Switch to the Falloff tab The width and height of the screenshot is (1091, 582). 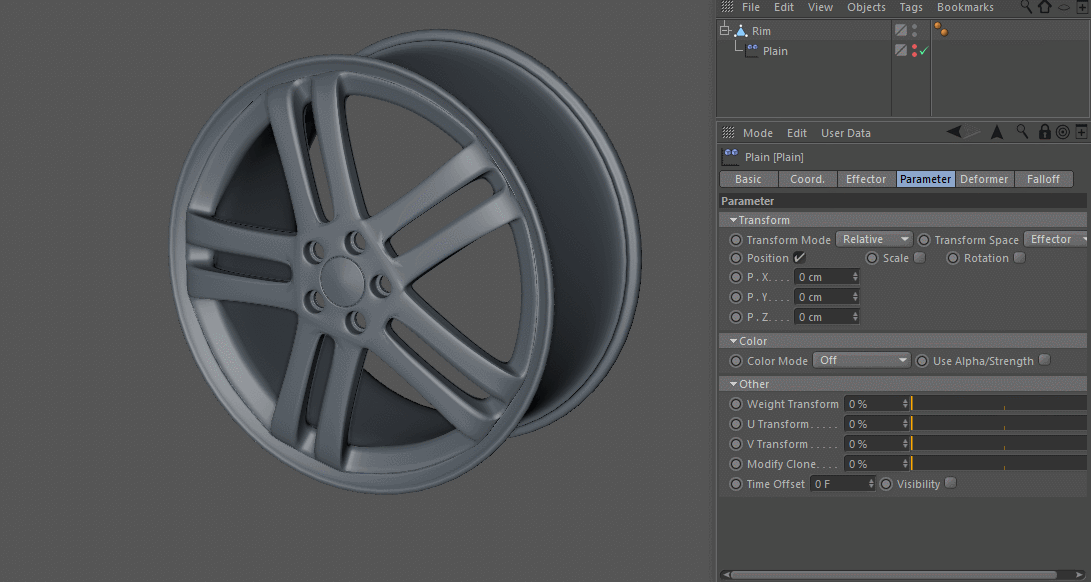pos(1043,179)
